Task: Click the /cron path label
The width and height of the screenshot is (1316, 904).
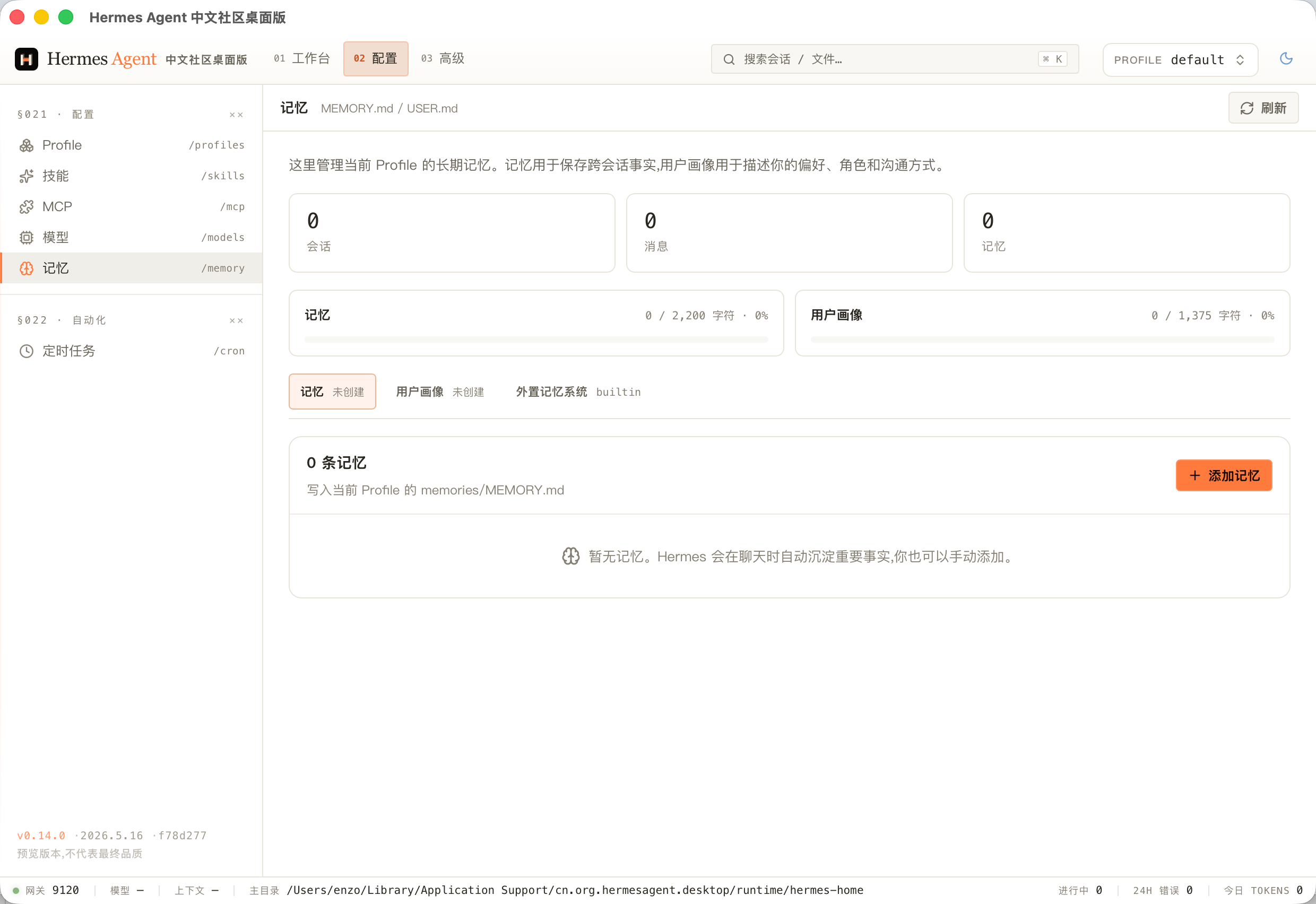Action: click(229, 351)
